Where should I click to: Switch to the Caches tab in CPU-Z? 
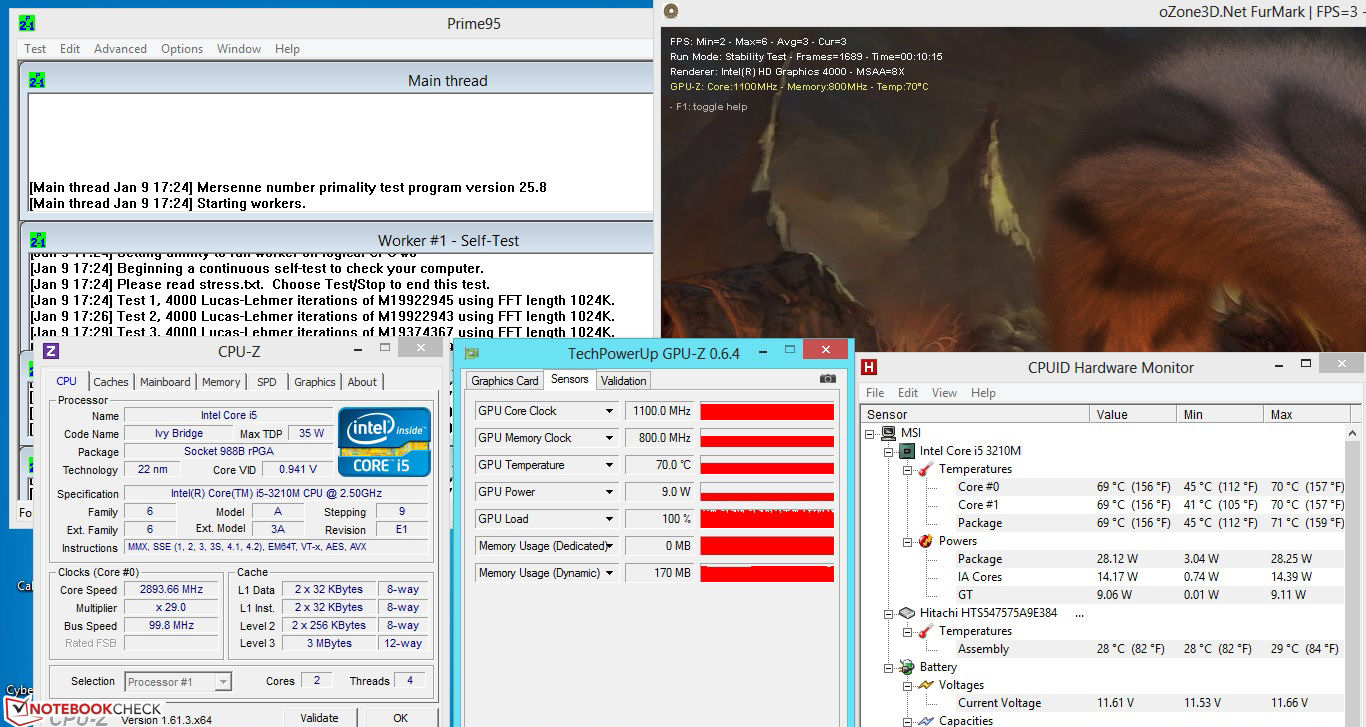click(x=111, y=382)
